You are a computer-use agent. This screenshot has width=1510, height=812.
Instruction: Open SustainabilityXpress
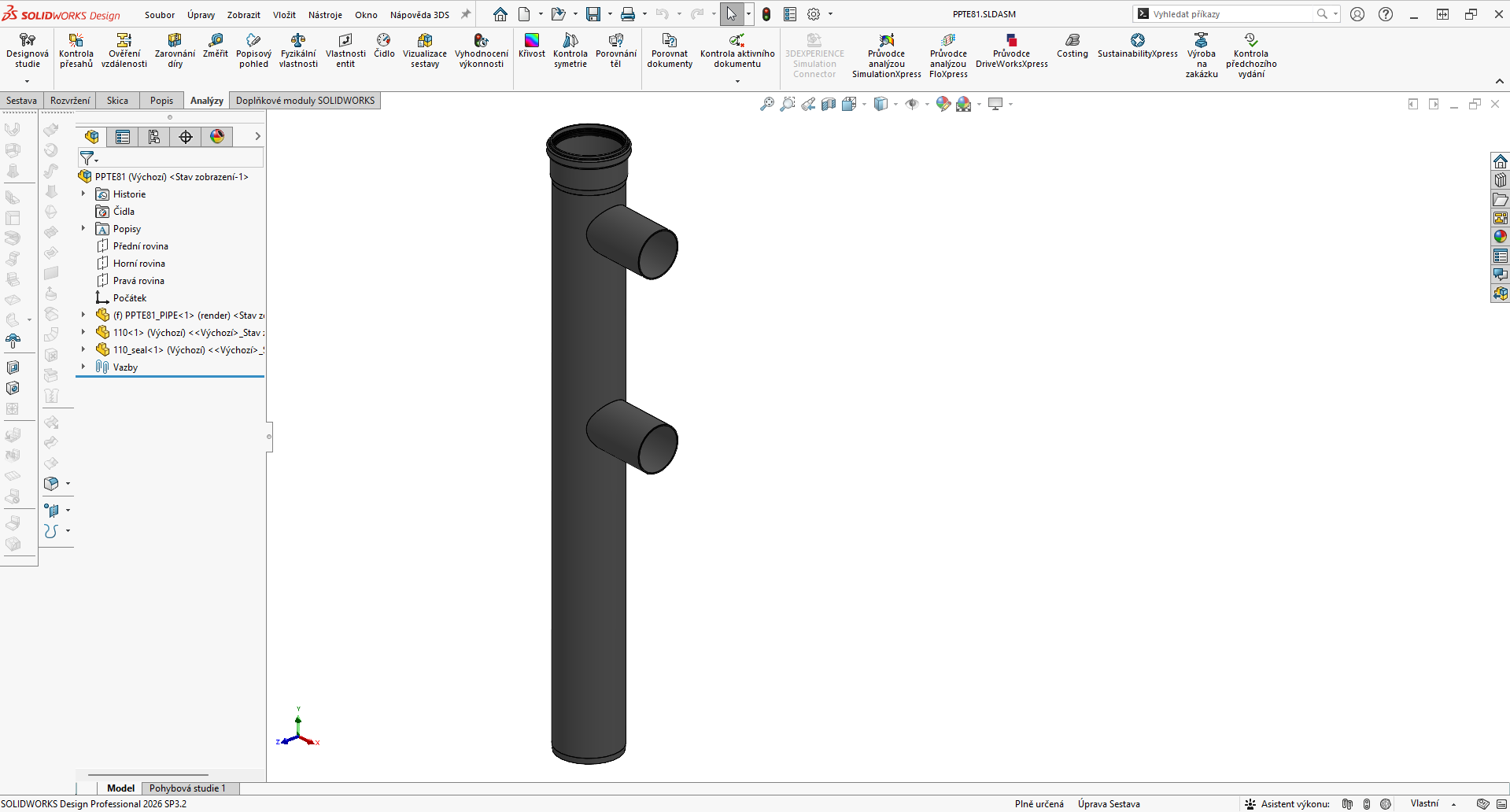tap(1138, 46)
